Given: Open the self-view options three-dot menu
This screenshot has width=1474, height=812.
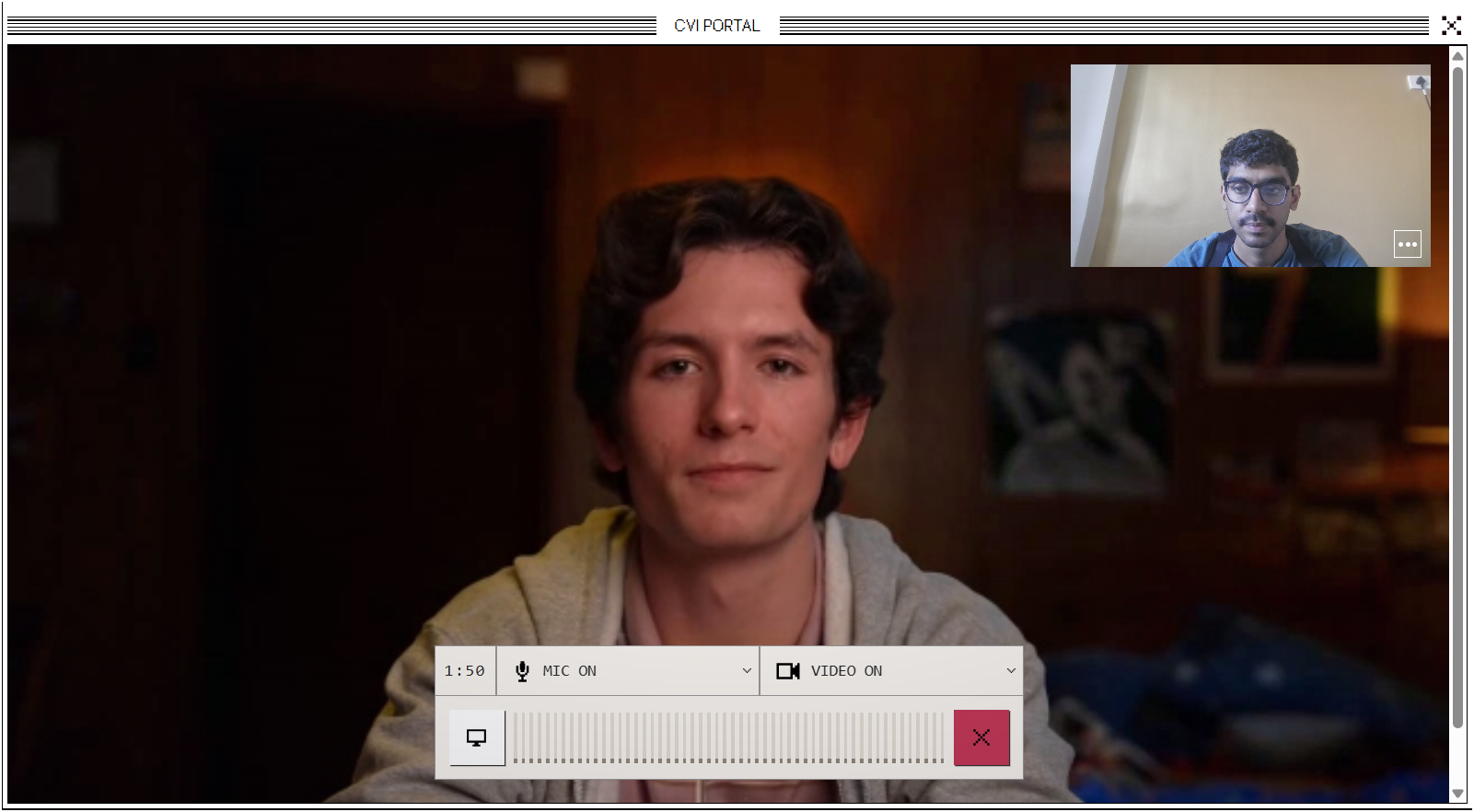Looking at the screenshot, I should click(1407, 244).
